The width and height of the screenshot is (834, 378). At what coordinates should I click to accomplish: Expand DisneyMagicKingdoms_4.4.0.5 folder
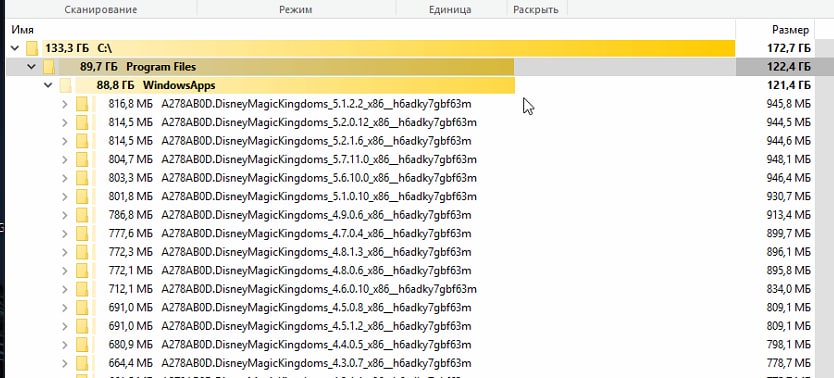click(x=65, y=345)
